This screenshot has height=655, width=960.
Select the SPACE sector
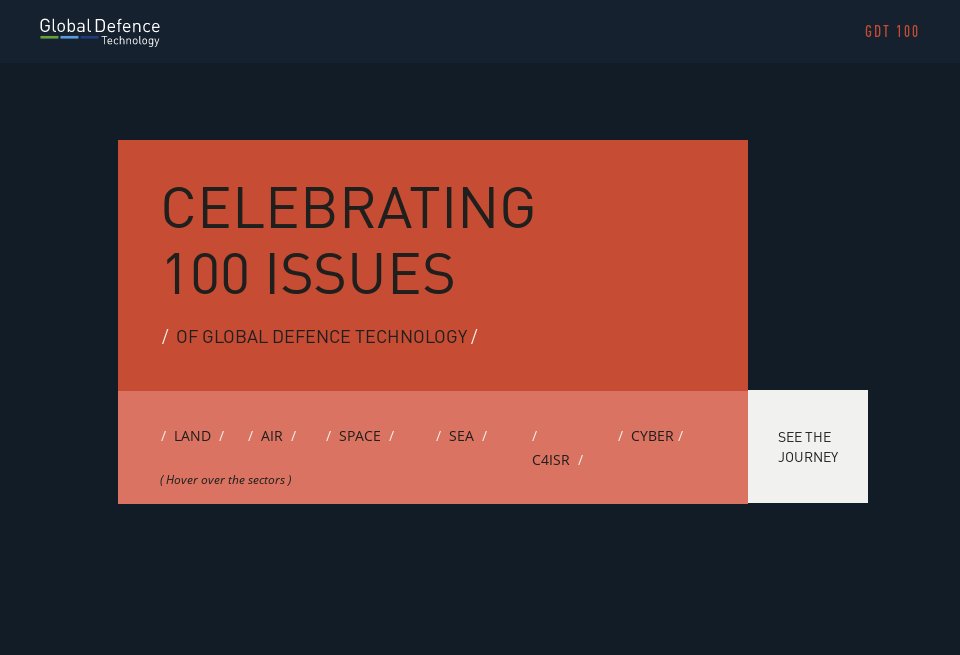pos(360,436)
